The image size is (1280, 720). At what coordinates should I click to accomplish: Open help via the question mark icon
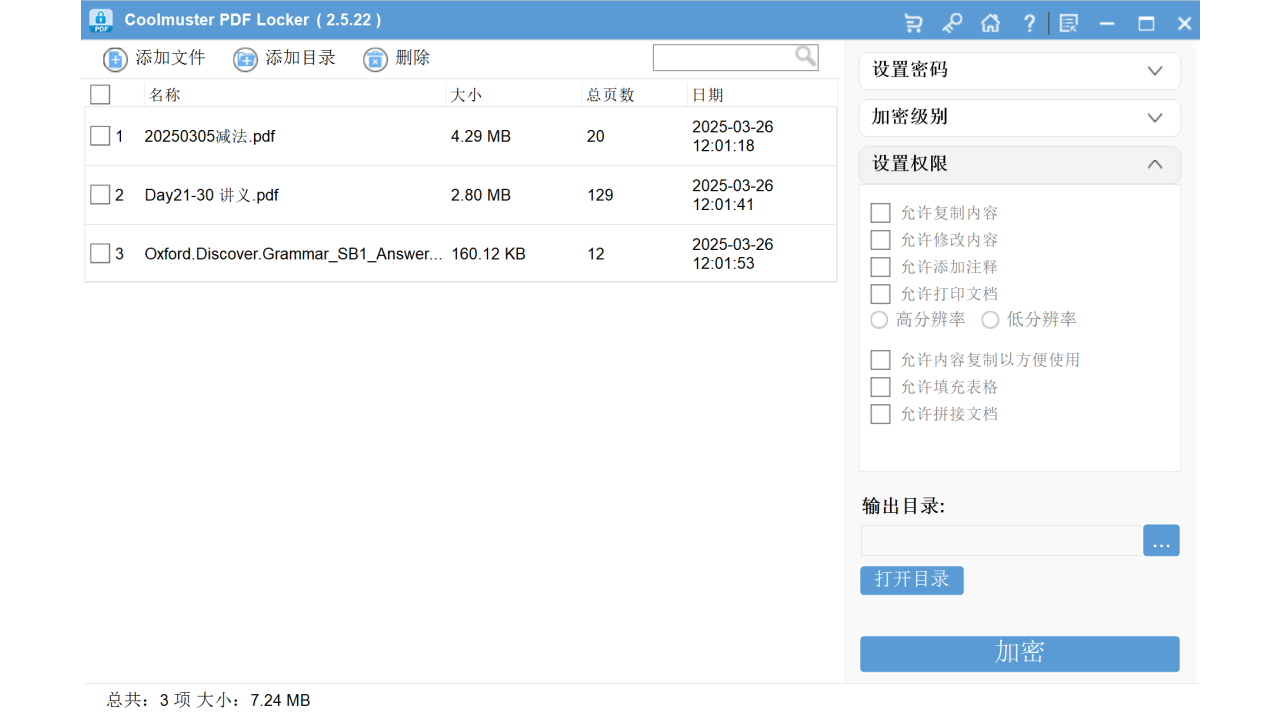[x=1029, y=21]
